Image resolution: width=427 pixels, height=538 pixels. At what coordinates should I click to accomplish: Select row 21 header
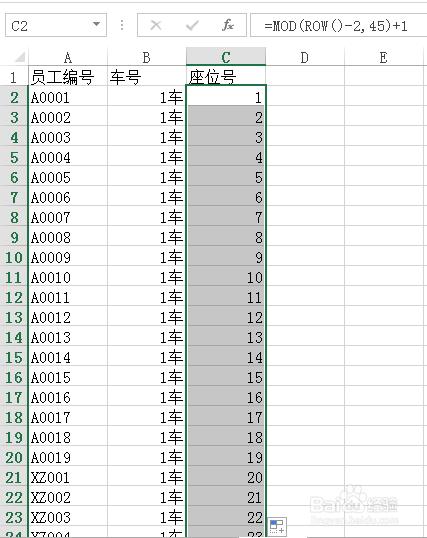[14, 477]
